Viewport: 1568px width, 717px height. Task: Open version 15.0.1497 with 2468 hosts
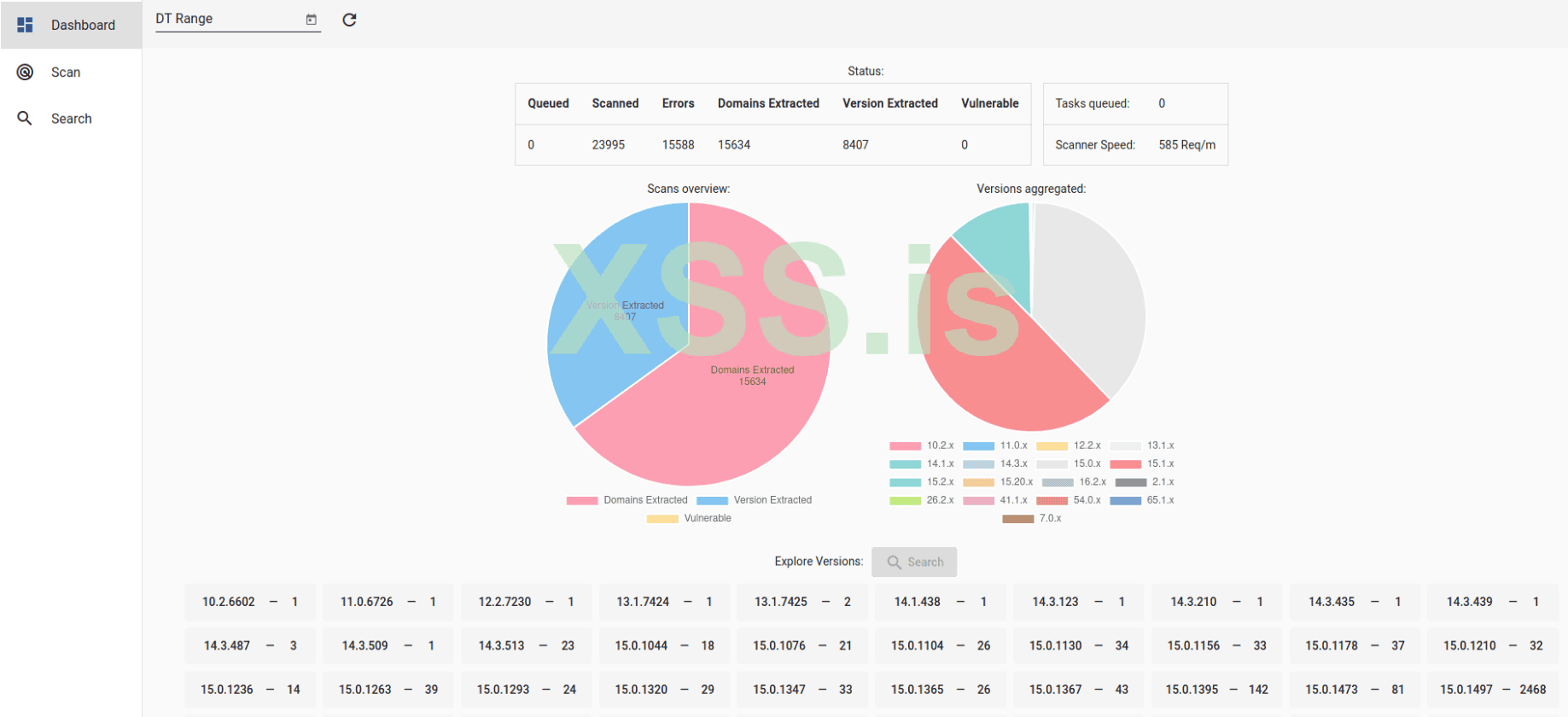coord(1493,689)
